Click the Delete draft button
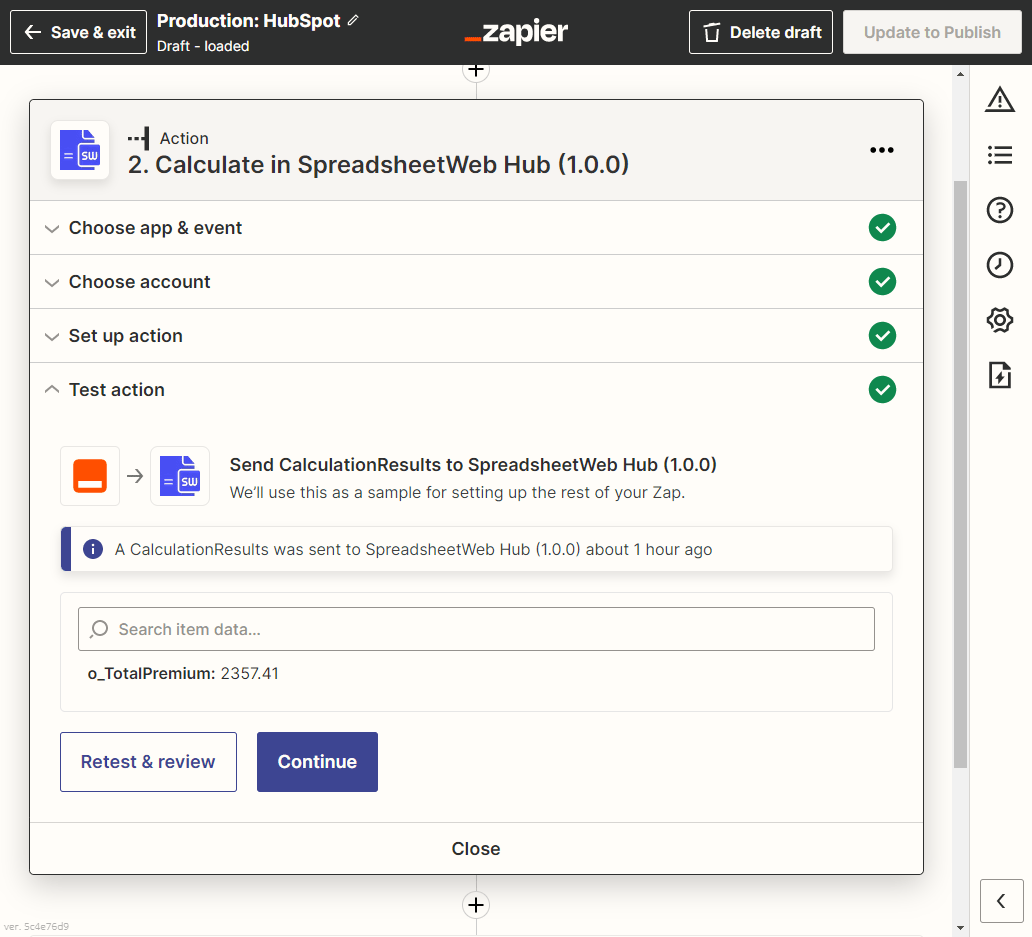Viewport: 1032px width, 937px height. [x=761, y=32]
